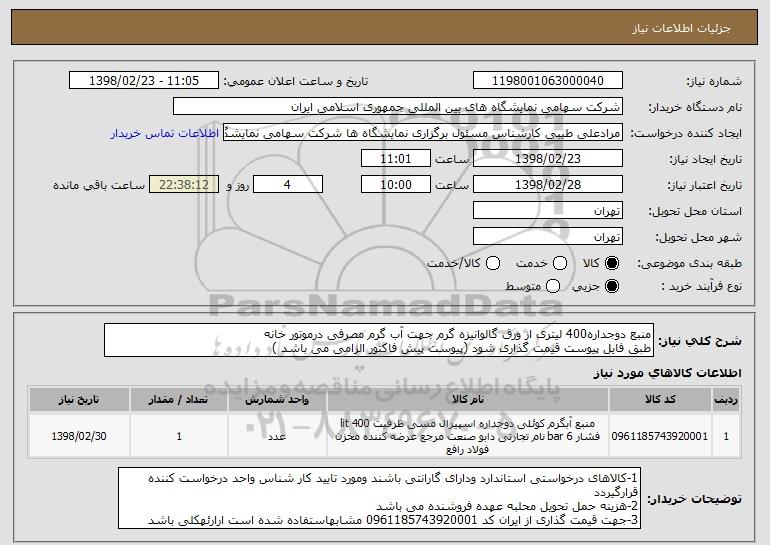Click the validity date field 1398/02/28
Screen dimensions: 770x545
tap(548, 185)
